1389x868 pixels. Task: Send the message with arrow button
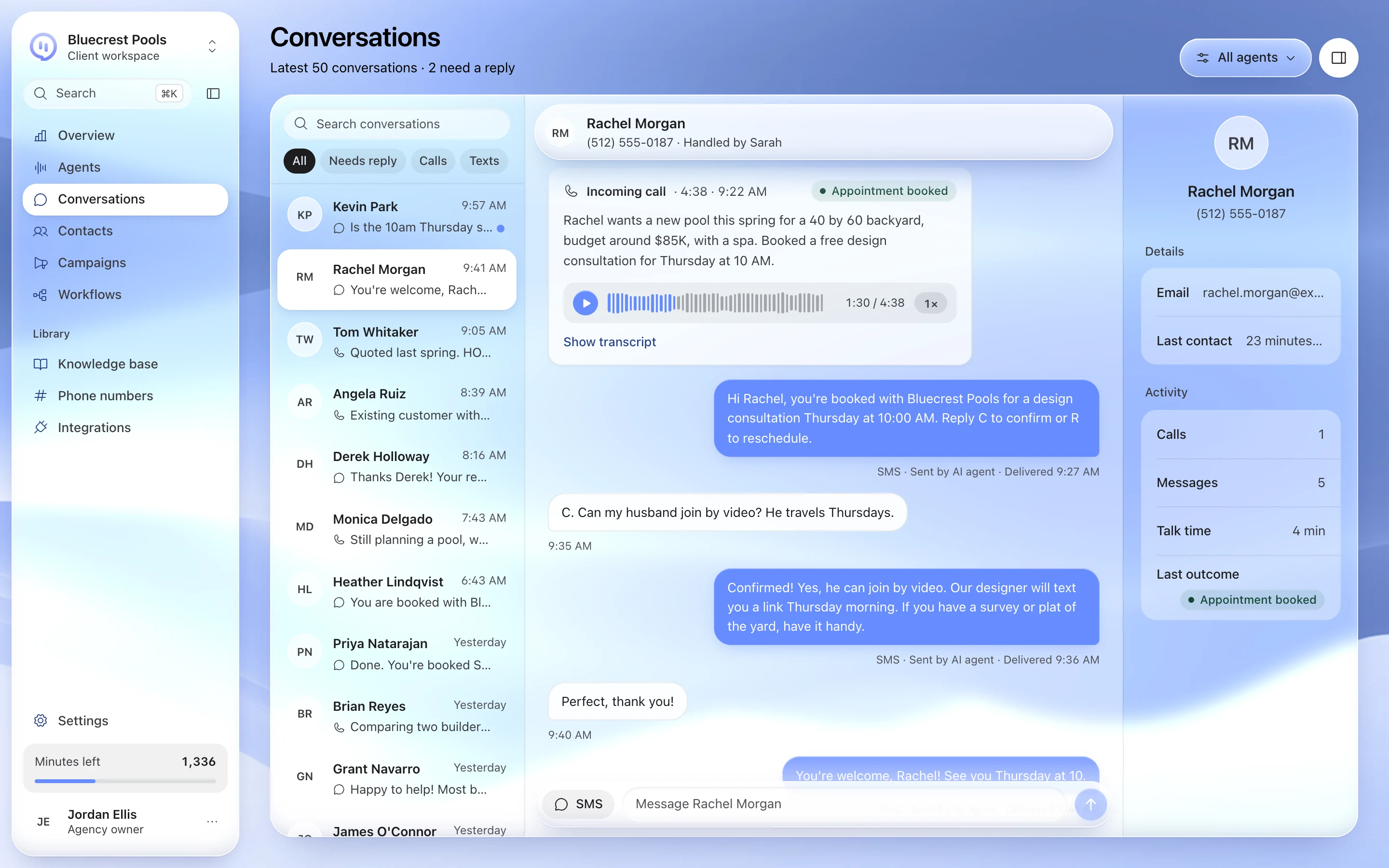coord(1090,804)
